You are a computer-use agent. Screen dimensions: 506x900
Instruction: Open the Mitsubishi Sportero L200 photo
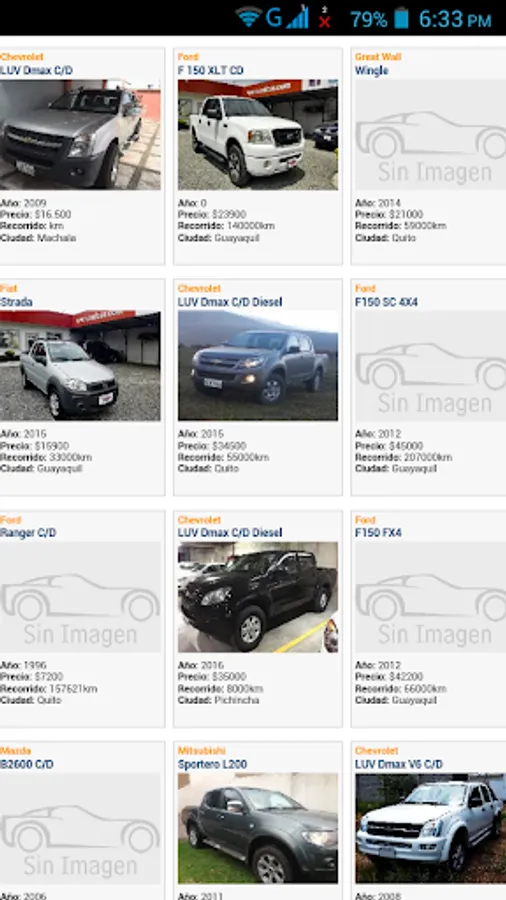click(258, 829)
